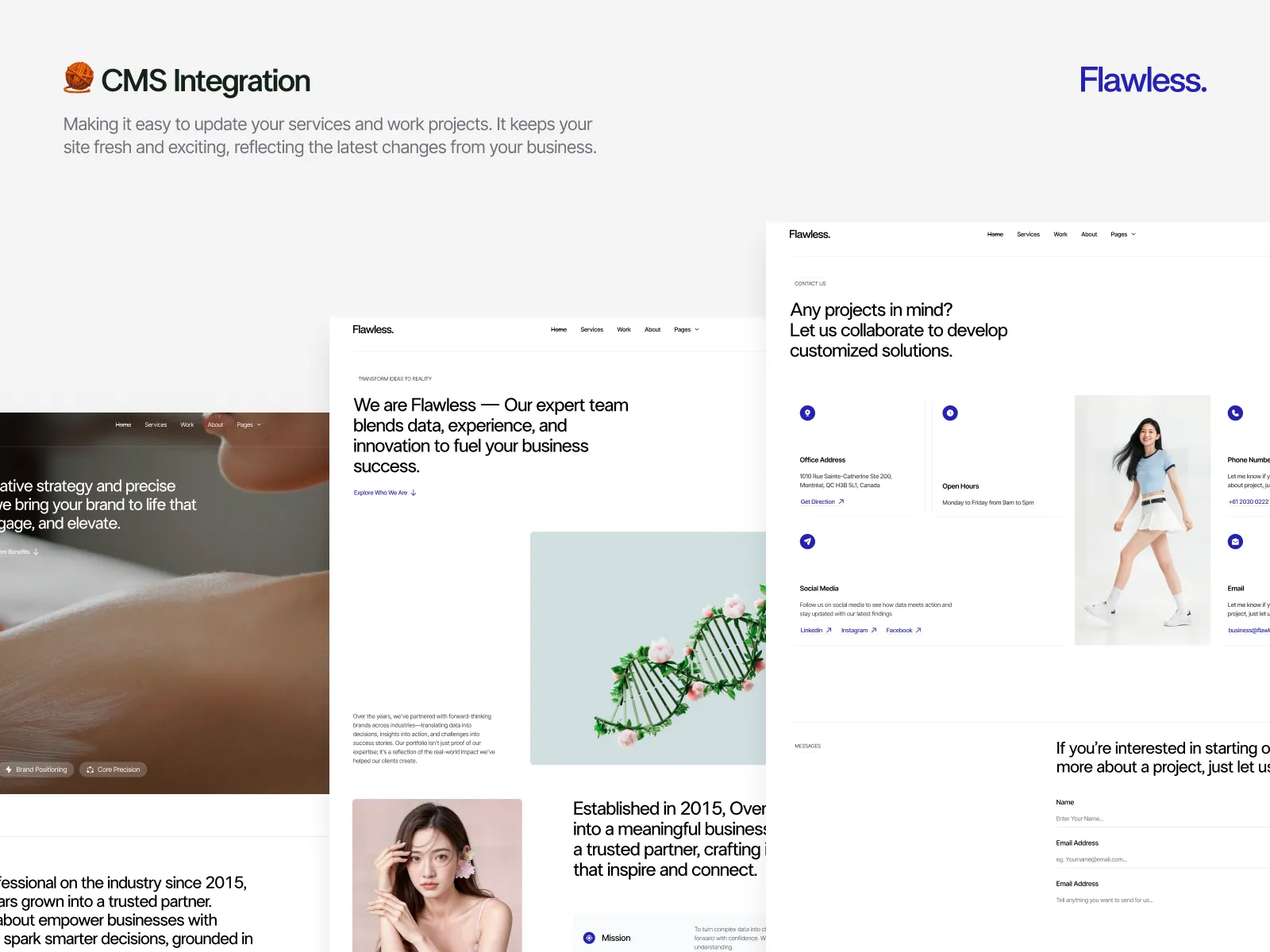Screen dimensions: 1270x952
Task: Click the TRANSFORM IDEAS TO REALITY label
Action: pos(395,378)
